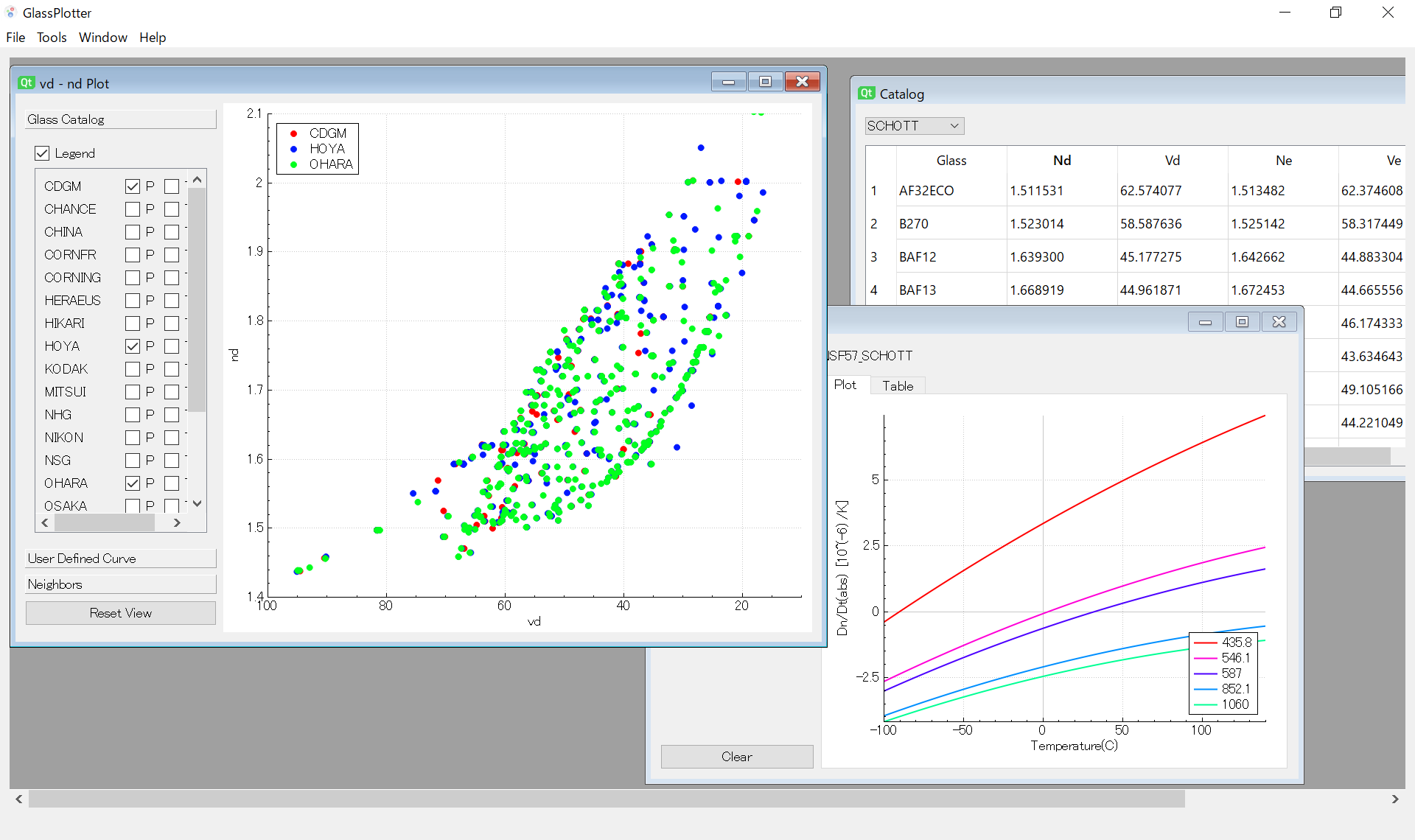
Task: Click main workspace scroll left arrow
Action: tap(19, 799)
